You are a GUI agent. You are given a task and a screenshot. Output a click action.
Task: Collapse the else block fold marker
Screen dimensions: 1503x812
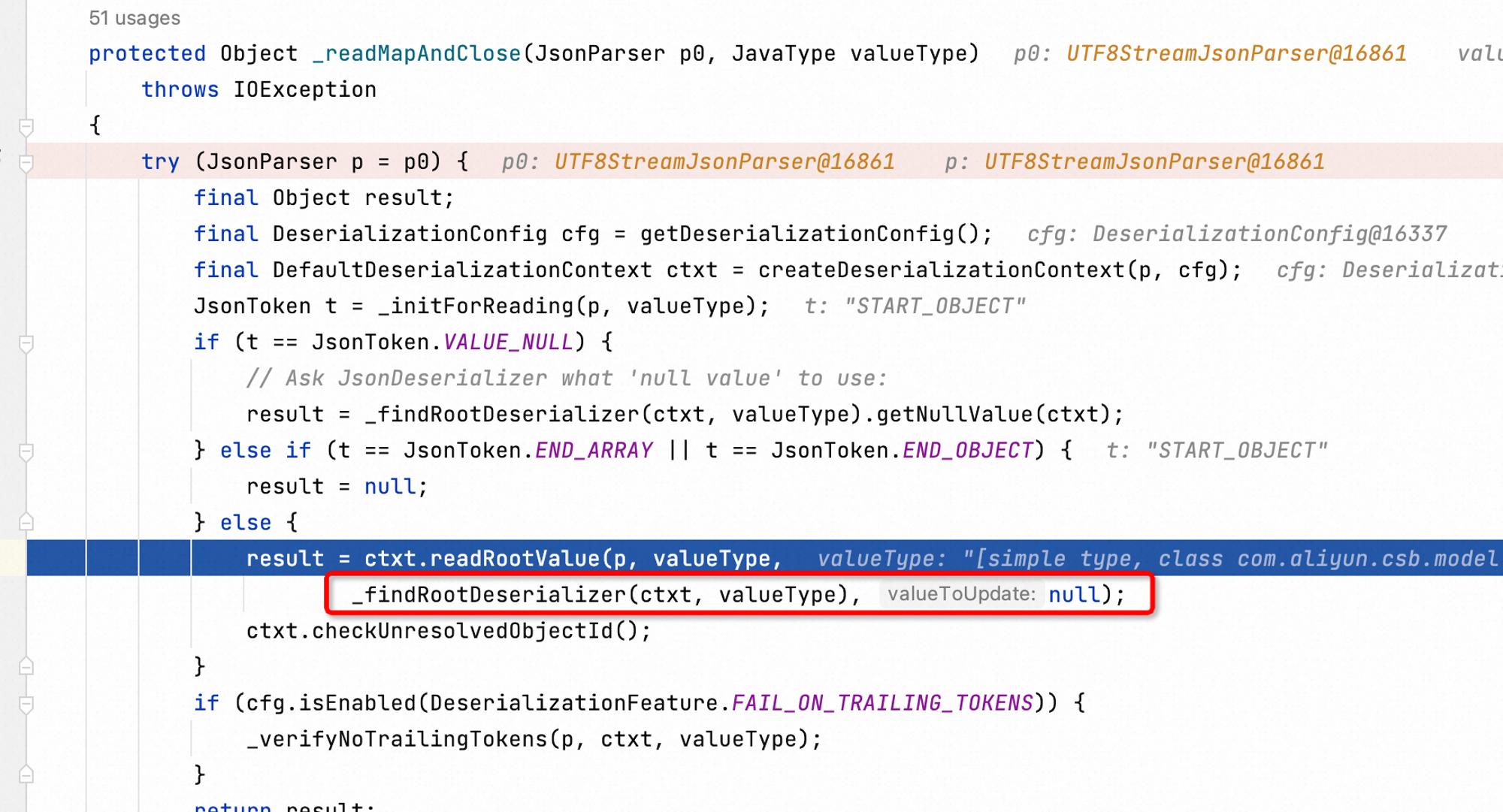point(26,521)
